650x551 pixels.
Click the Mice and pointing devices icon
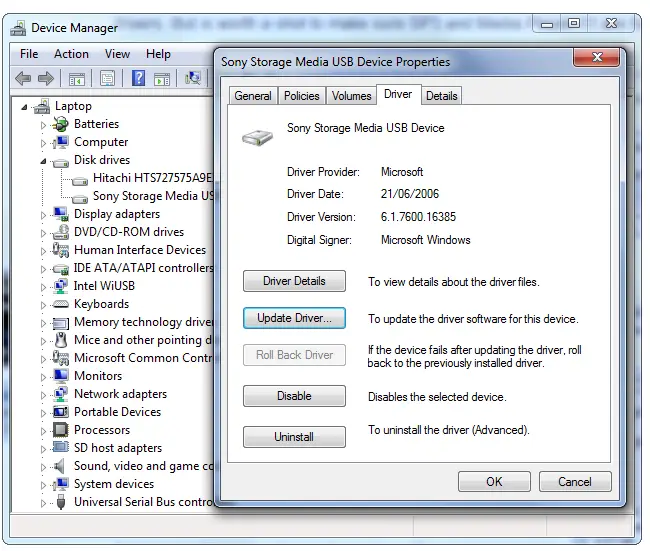point(61,340)
